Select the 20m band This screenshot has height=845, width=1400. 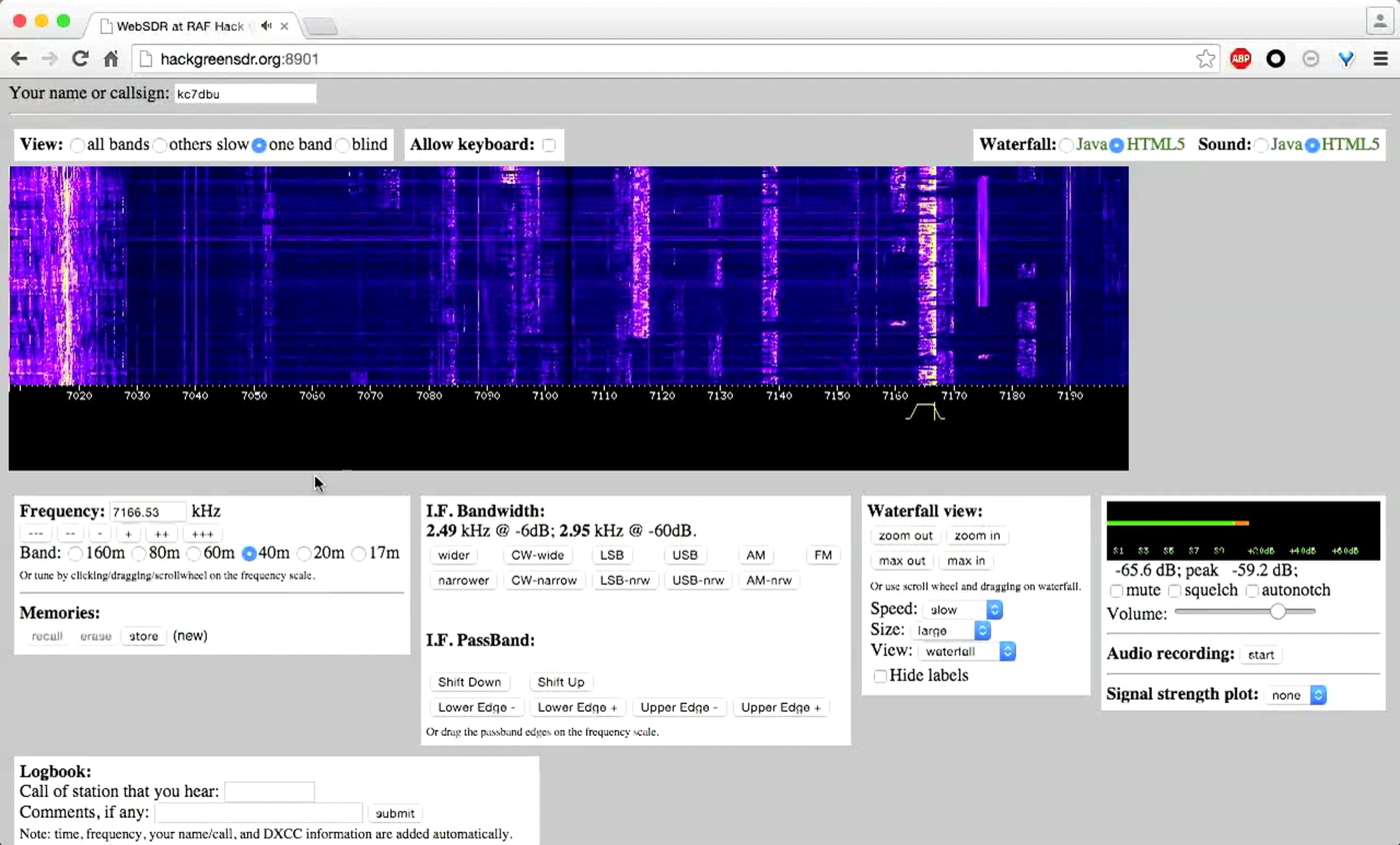click(x=304, y=553)
